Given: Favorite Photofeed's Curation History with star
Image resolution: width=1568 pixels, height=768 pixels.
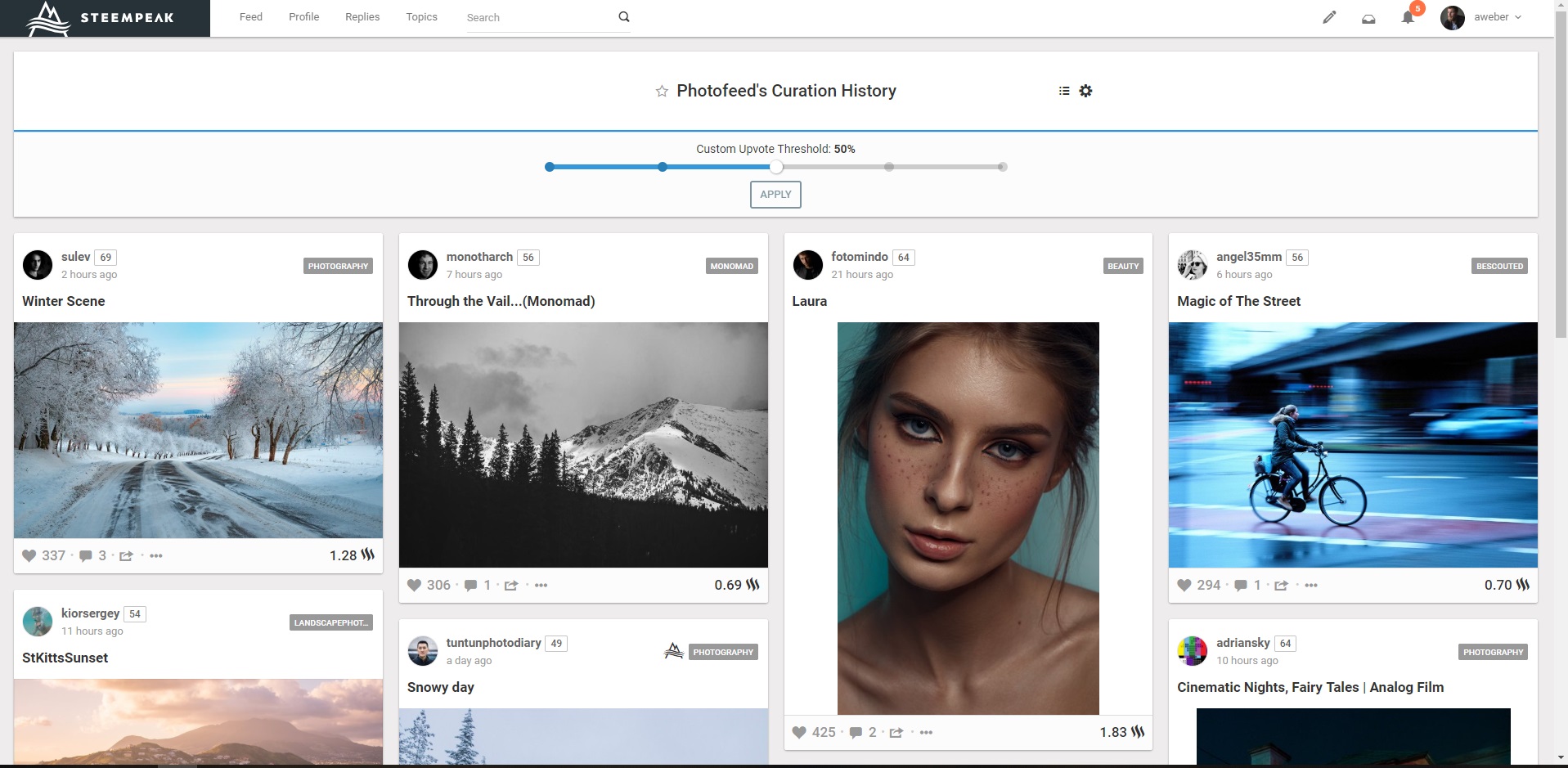Looking at the screenshot, I should pos(662,91).
